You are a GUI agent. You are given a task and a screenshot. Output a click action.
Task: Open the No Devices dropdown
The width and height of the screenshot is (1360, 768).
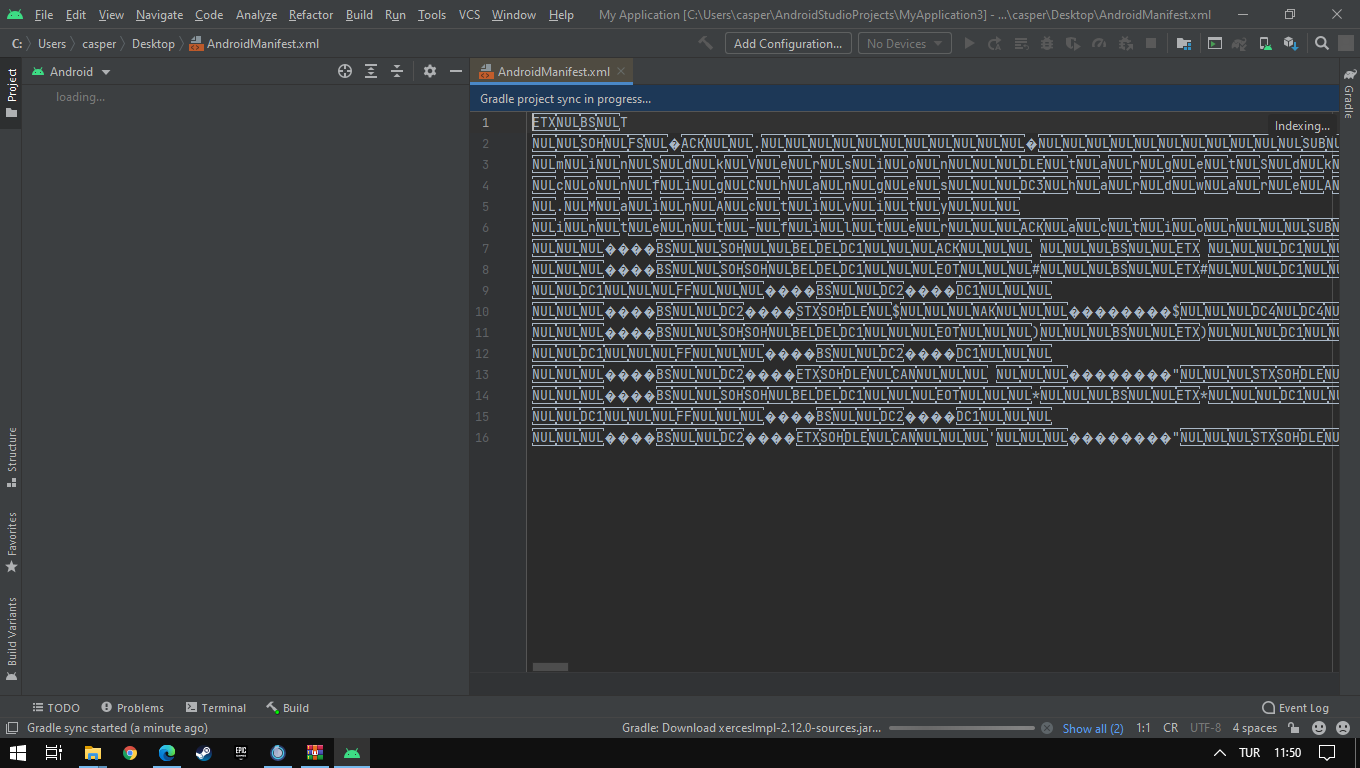[x=904, y=44]
